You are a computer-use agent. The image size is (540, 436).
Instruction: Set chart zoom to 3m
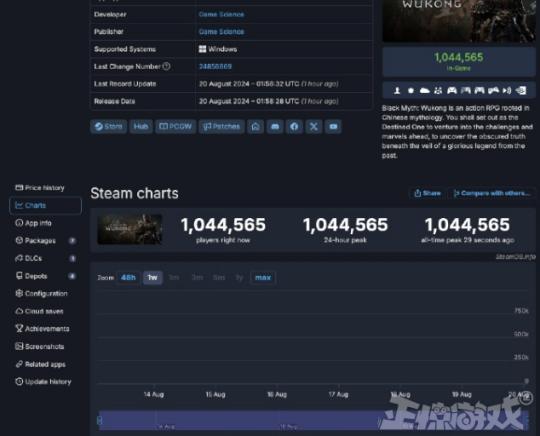tap(197, 277)
